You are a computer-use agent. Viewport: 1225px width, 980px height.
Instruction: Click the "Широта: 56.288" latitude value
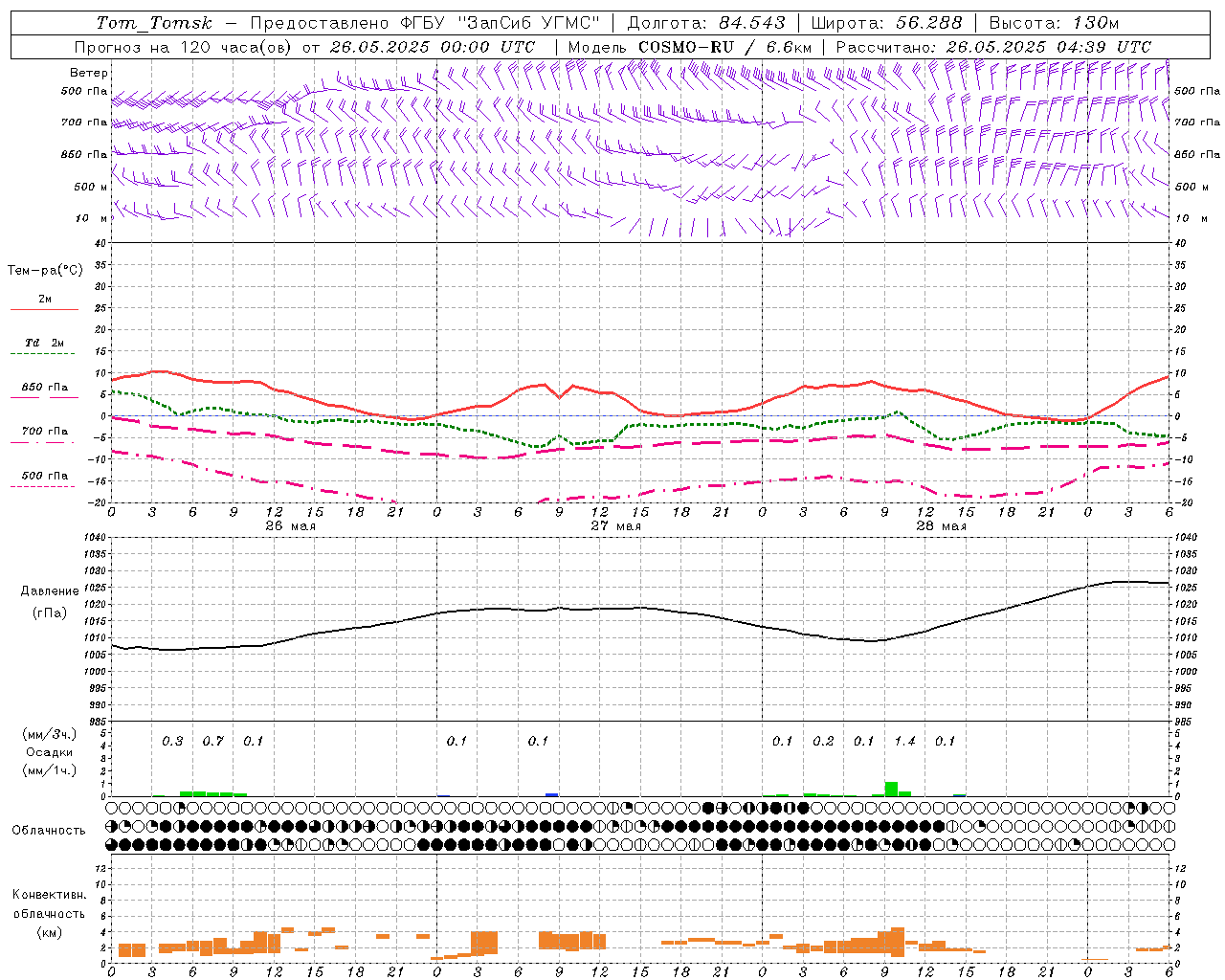click(x=887, y=23)
